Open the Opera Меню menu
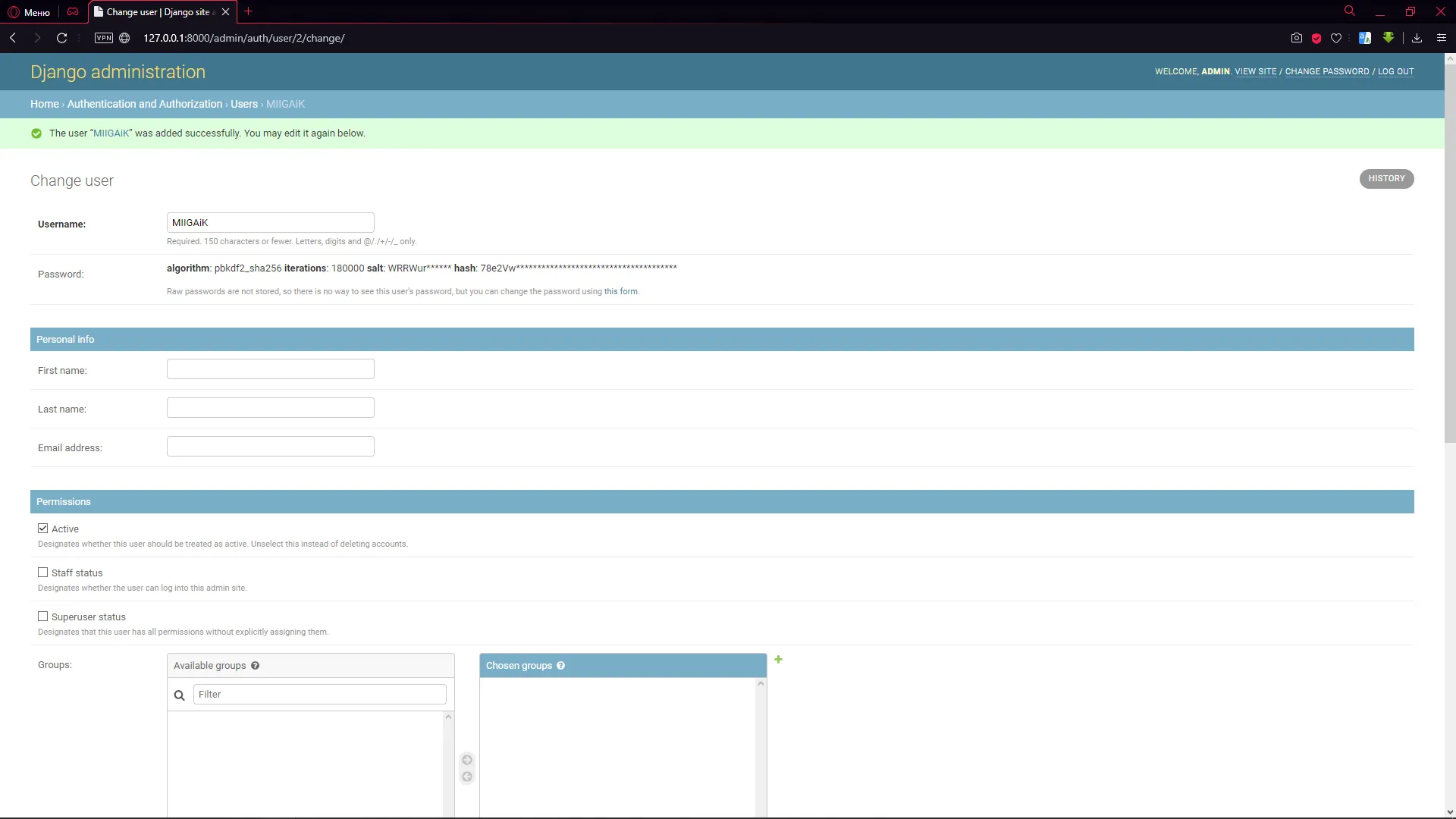Viewport: 1456px width, 819px height. point(29,12)
